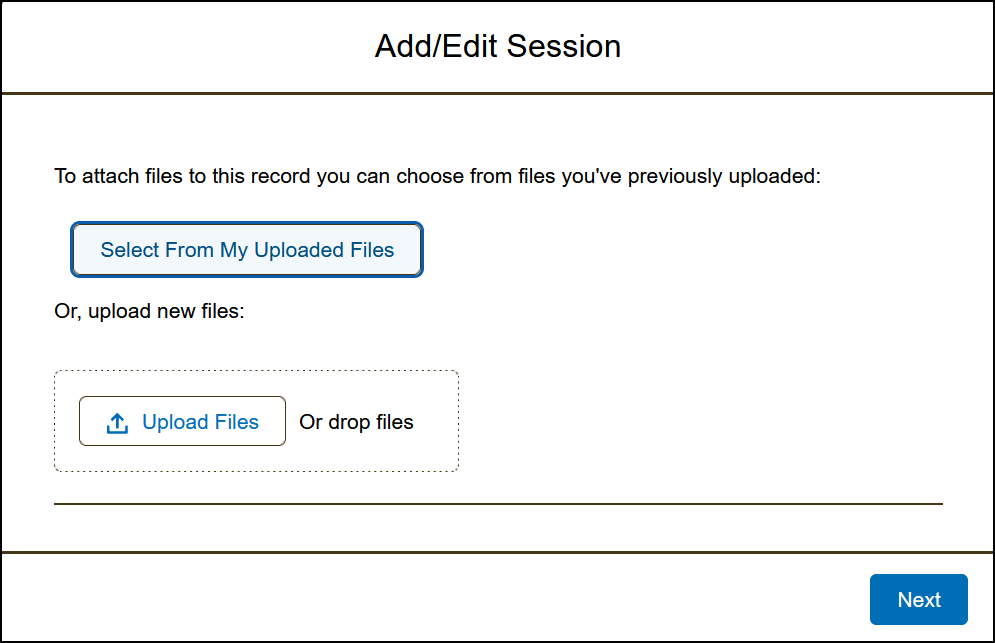Proceed with the Next button
This screenshot has height=643, width=995.
pyautogui.click(x=918, y=599)
